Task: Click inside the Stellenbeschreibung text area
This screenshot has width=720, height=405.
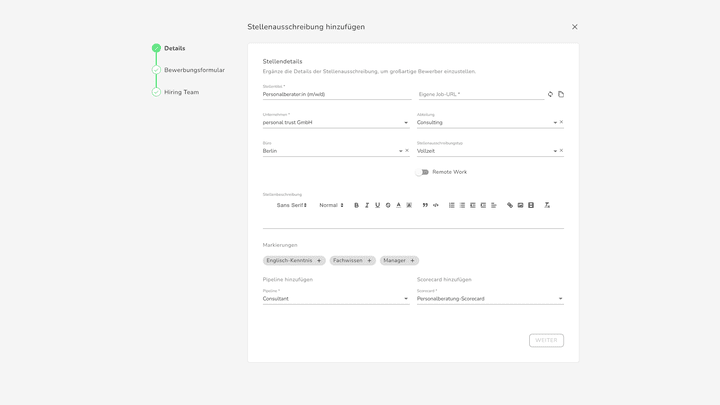Action: point(413,220)
